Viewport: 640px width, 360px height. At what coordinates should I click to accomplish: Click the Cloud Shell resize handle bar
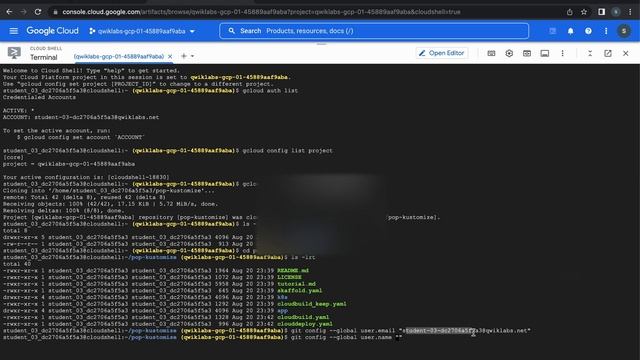(321, 44)
